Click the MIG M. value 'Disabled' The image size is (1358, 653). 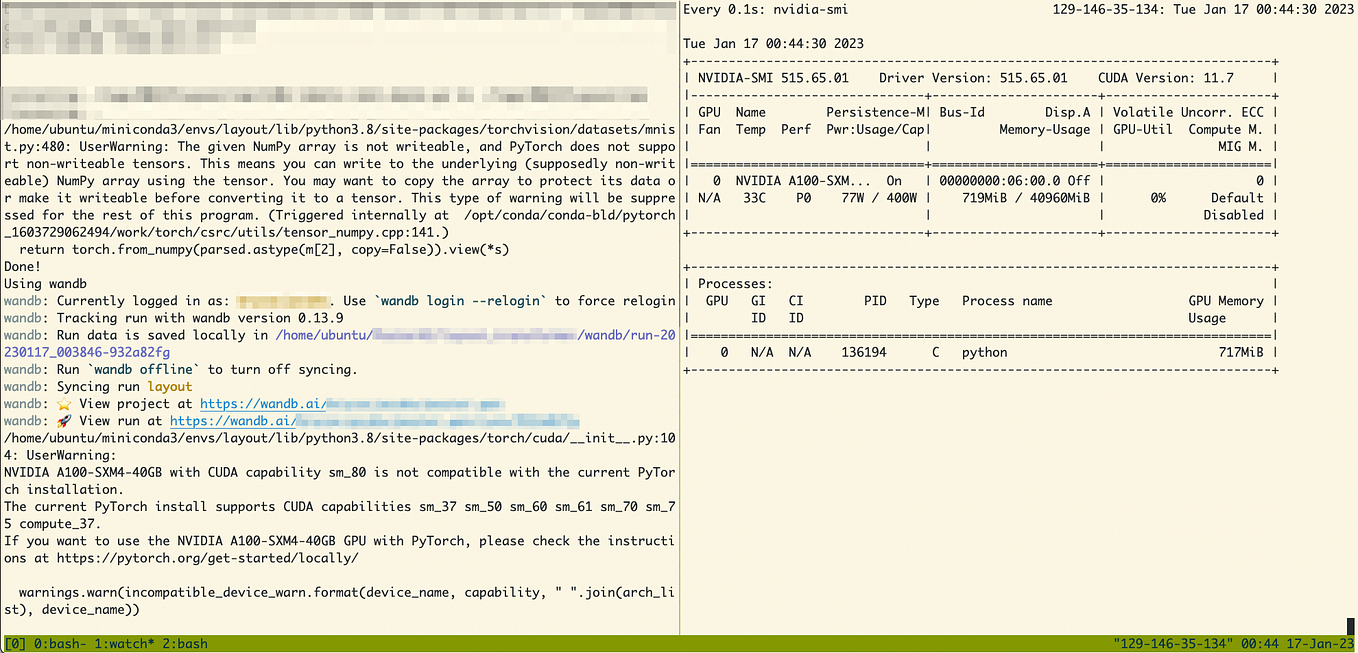(x=1233, y=215)
